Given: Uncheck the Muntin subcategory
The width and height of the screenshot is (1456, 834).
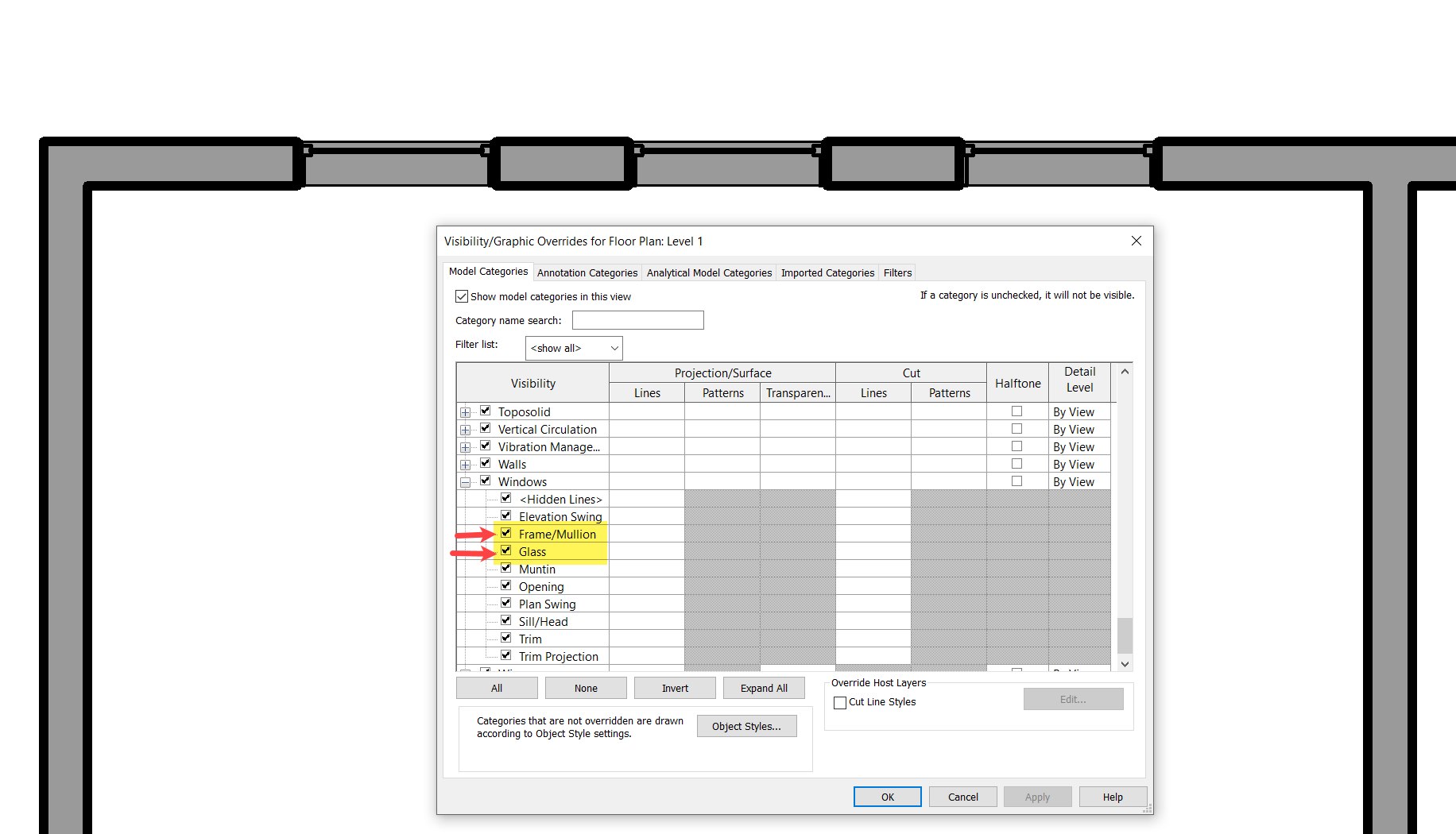Looking at the screenshot, I should point(506,567).
